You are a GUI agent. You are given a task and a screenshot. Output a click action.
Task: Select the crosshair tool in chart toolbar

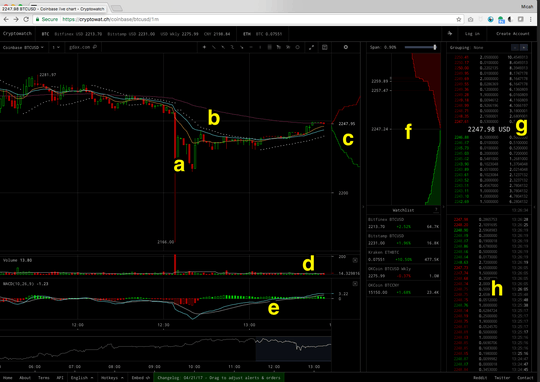pyautogui.click(x=204, y=47)
